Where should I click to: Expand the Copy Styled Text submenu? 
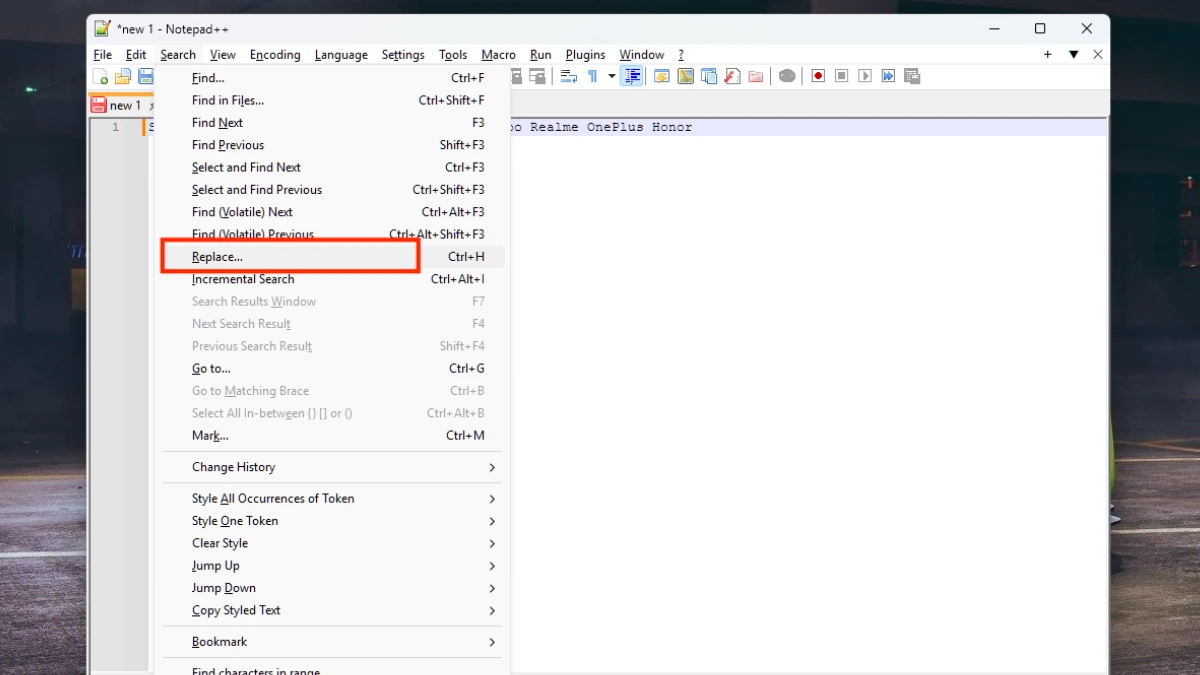[x=334, y=610]
